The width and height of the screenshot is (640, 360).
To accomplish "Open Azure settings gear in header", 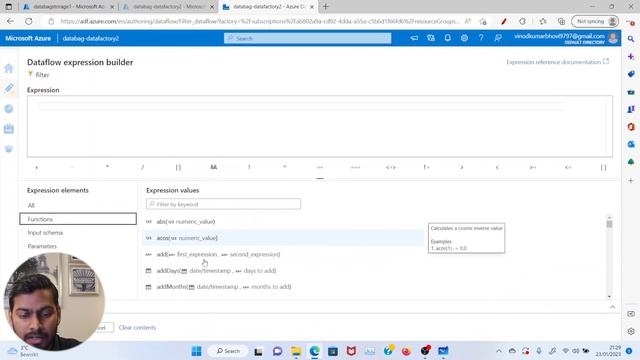I will pyautogui.click(x=464, y=38).
